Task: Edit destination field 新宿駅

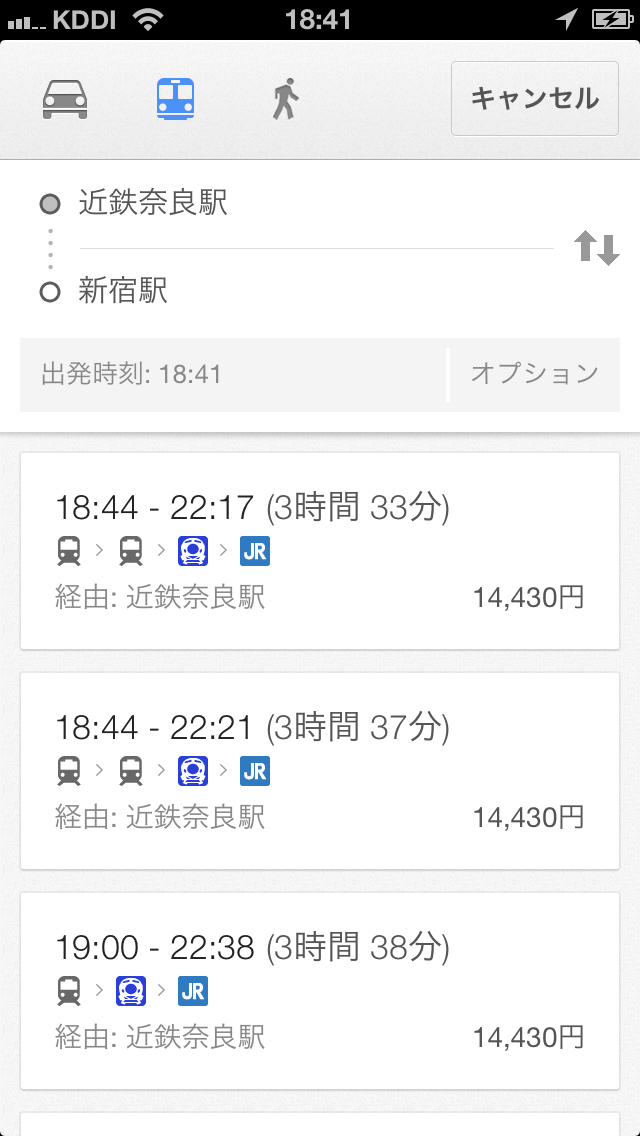Action: click(316, 292)
